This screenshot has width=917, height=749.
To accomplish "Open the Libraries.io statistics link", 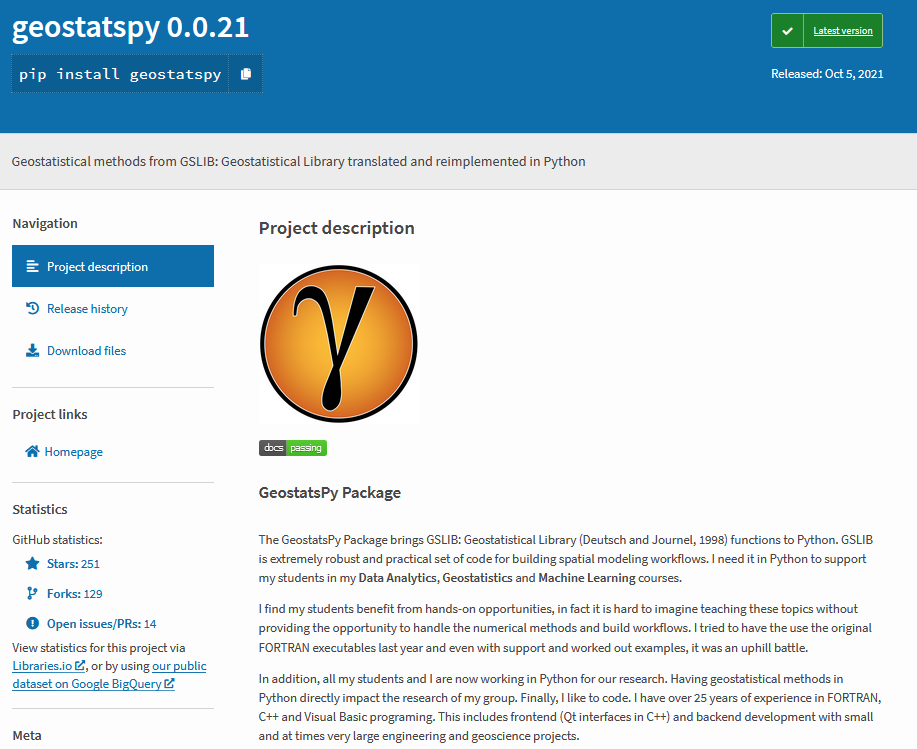I will pos(49,665).
